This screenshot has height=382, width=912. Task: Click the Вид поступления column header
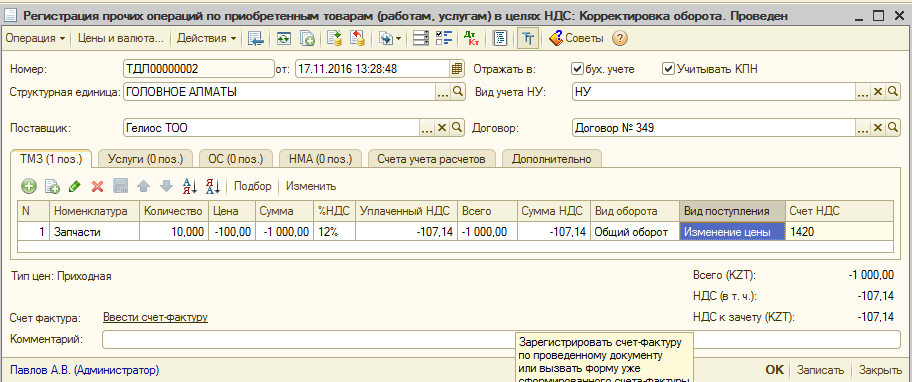tap(732, 211)
